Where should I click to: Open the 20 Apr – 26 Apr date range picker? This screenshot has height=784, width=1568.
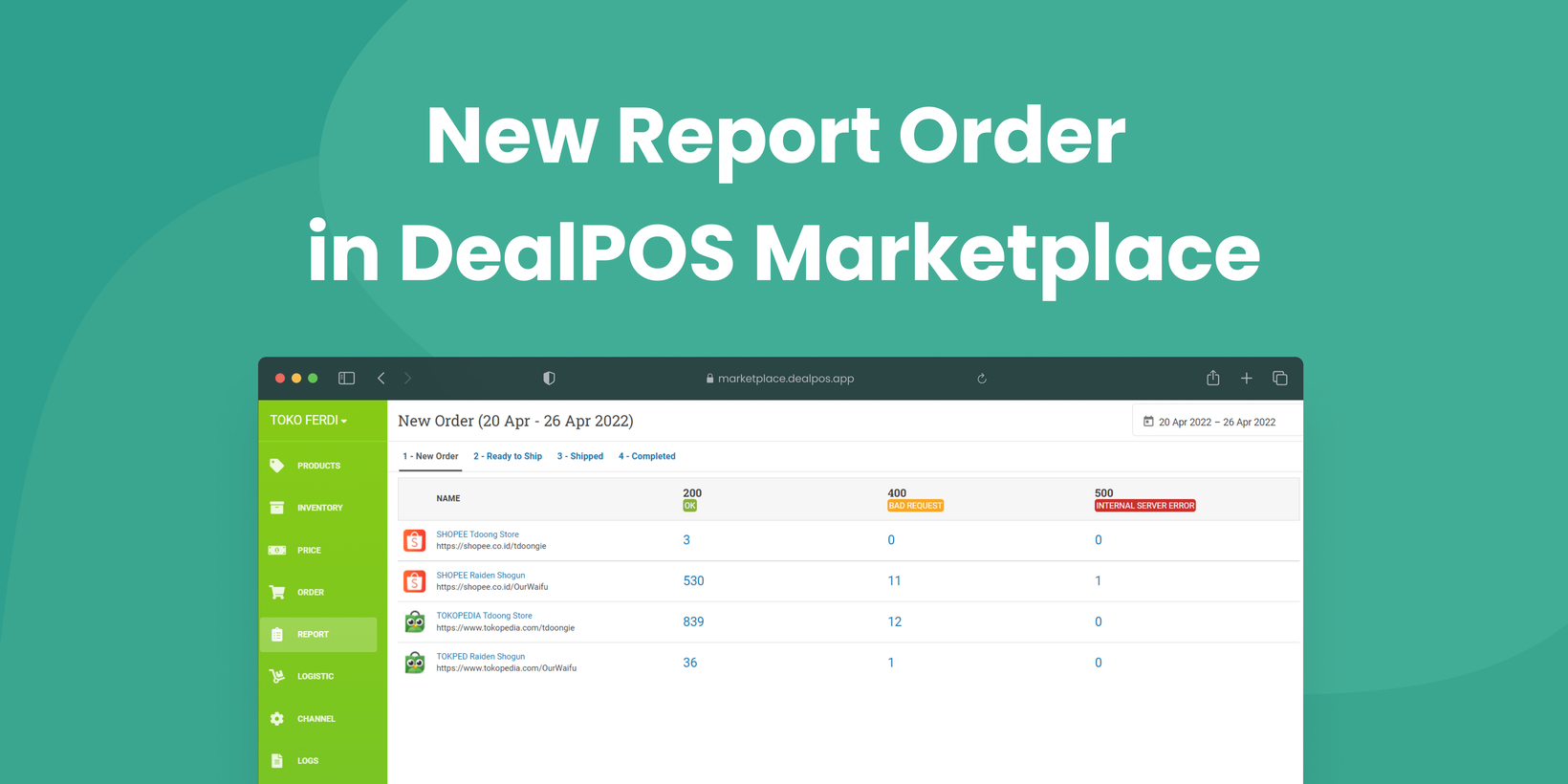(1217, 422)
